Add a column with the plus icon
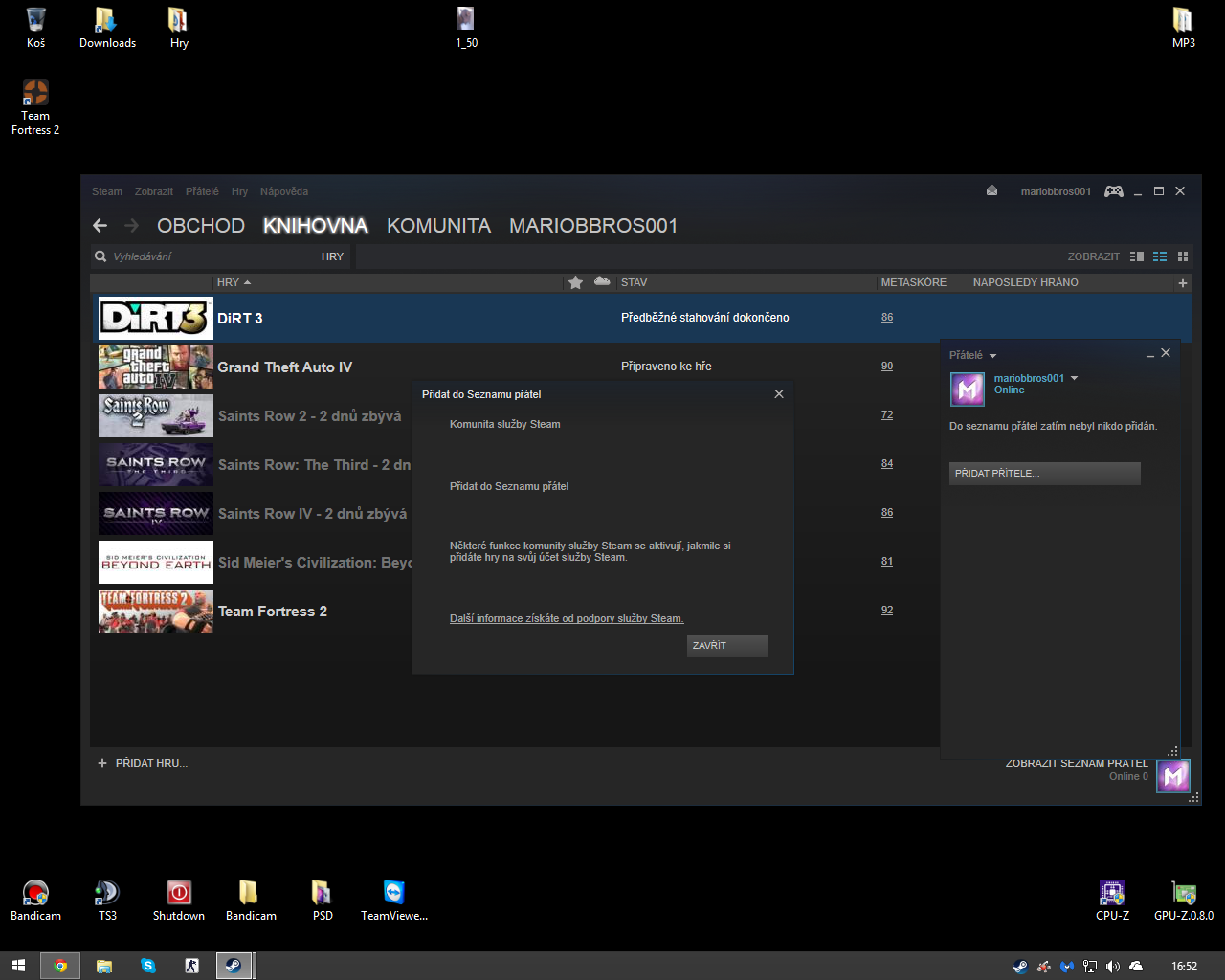The width and height of the screenshot is (1225, 980). click(x=1183, y=283)
